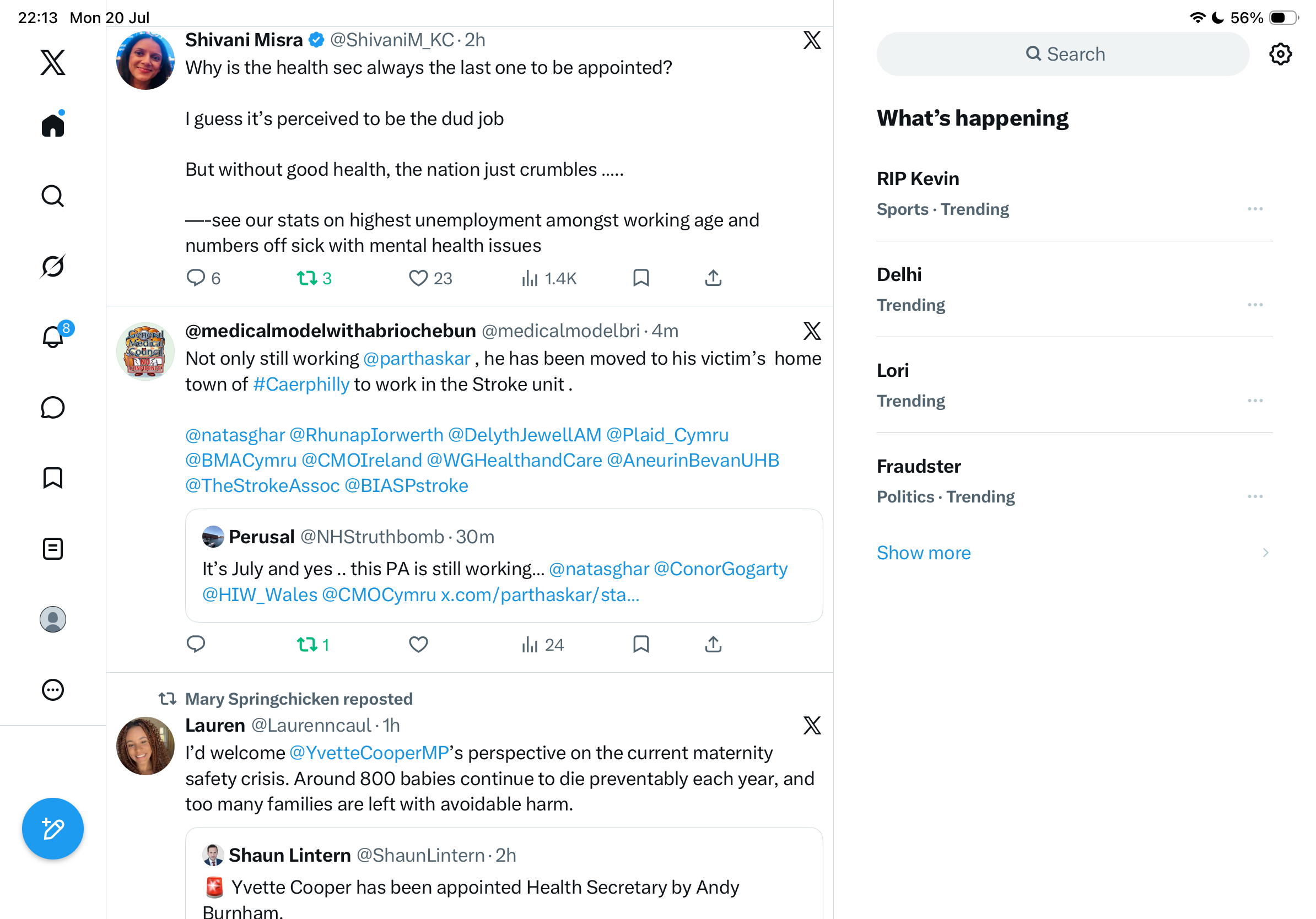Open Perusal's quoted post card
Image resolution: width=1316 pixels, height=919 pixels.
tap(504, 565)
